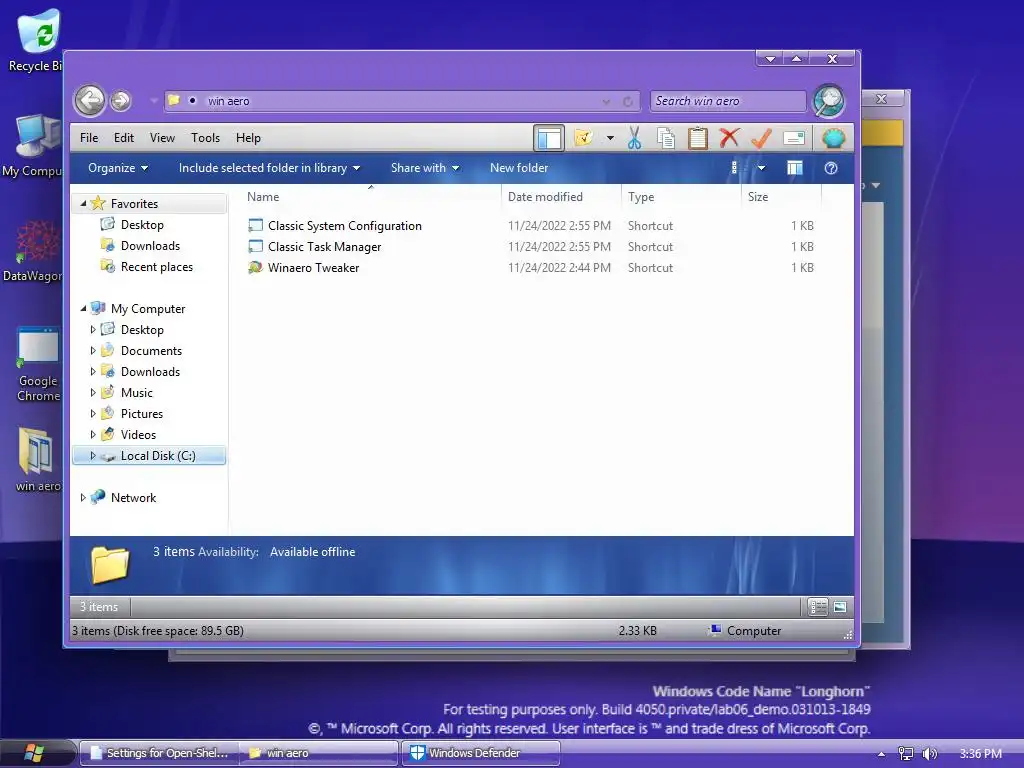Open the View menu

[162, 138]
